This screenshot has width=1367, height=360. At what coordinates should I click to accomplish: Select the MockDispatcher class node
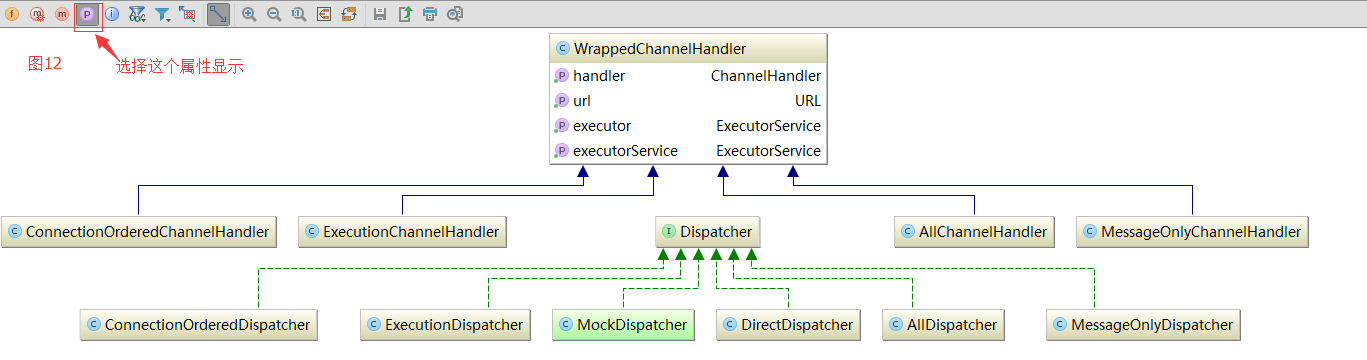[x=623, y=325]
